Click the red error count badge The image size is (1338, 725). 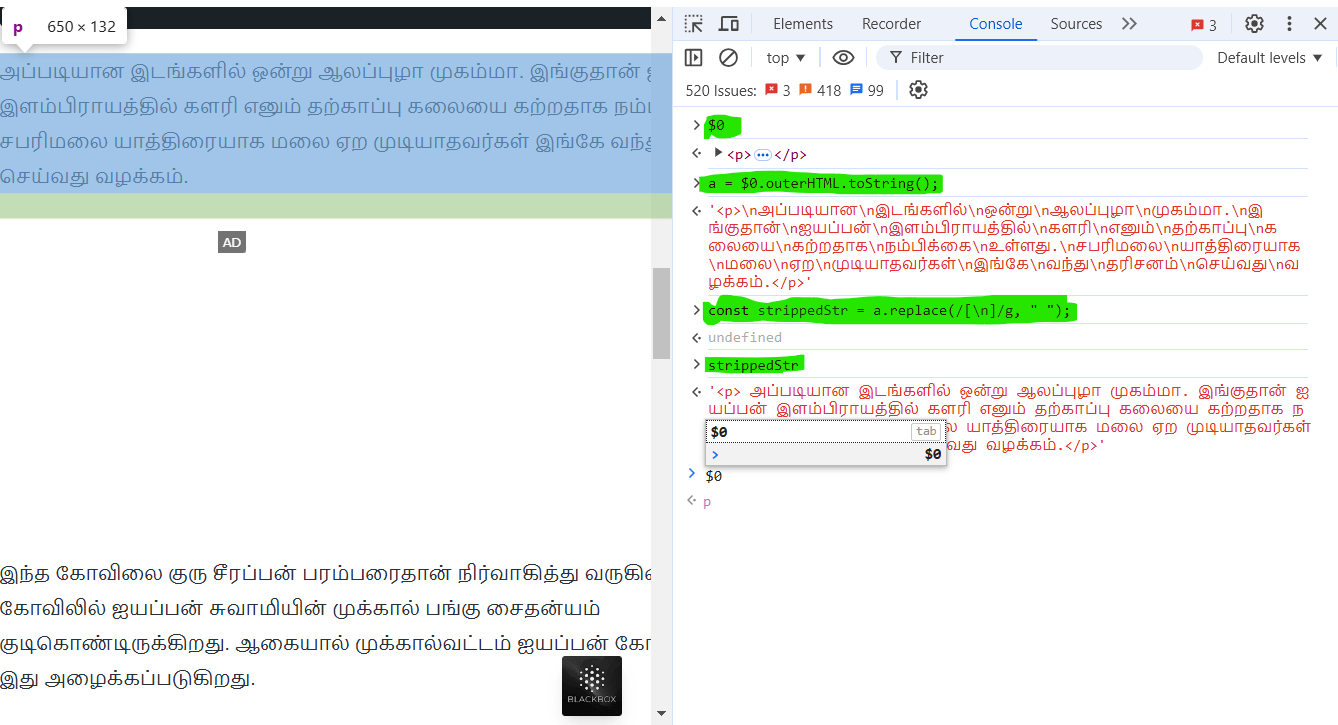pos(1203,25)
